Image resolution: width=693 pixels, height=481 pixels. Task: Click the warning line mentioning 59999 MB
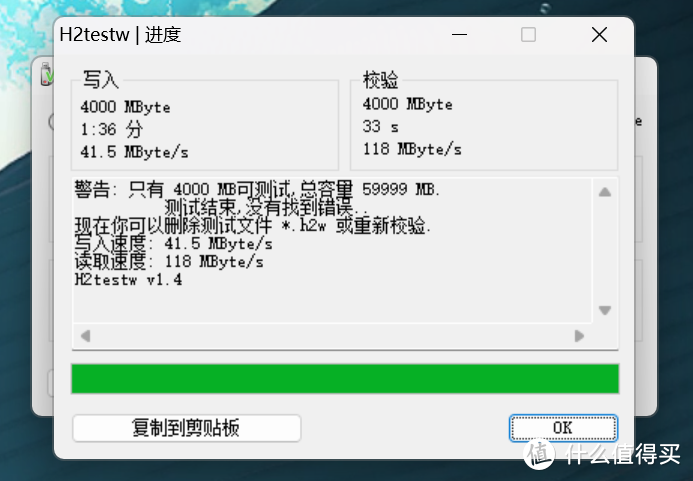point(257,190)
